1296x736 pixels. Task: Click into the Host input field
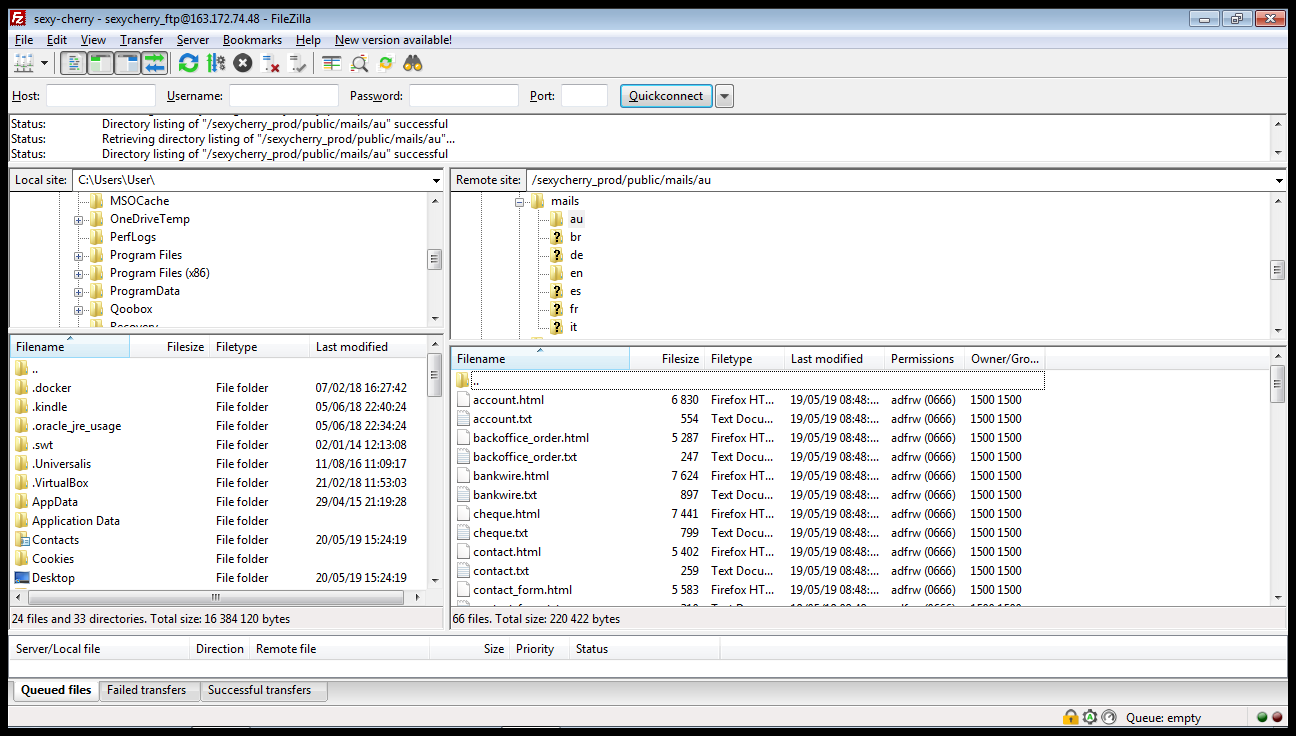tap(101, 96)
